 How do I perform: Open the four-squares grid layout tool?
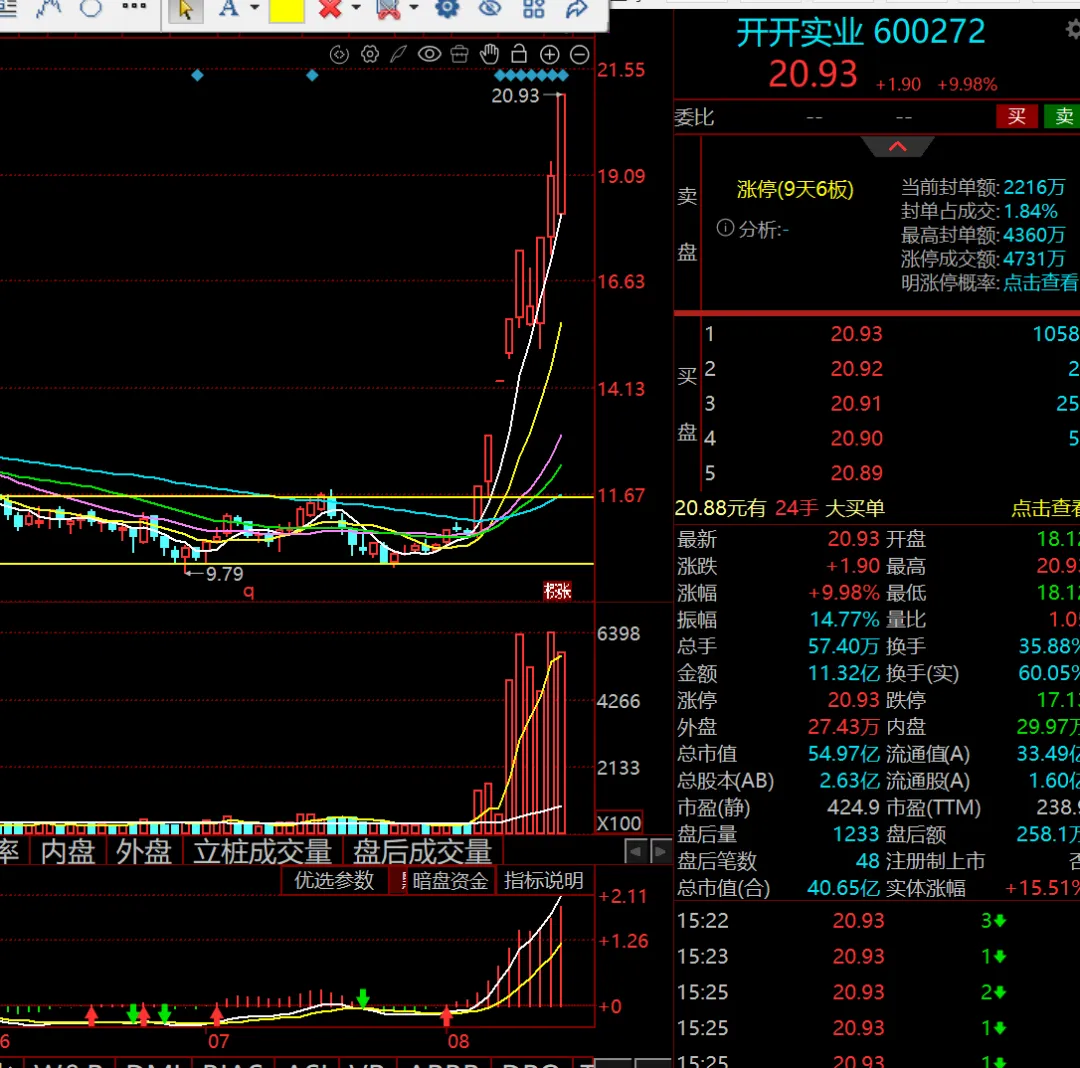click(533, 8)
